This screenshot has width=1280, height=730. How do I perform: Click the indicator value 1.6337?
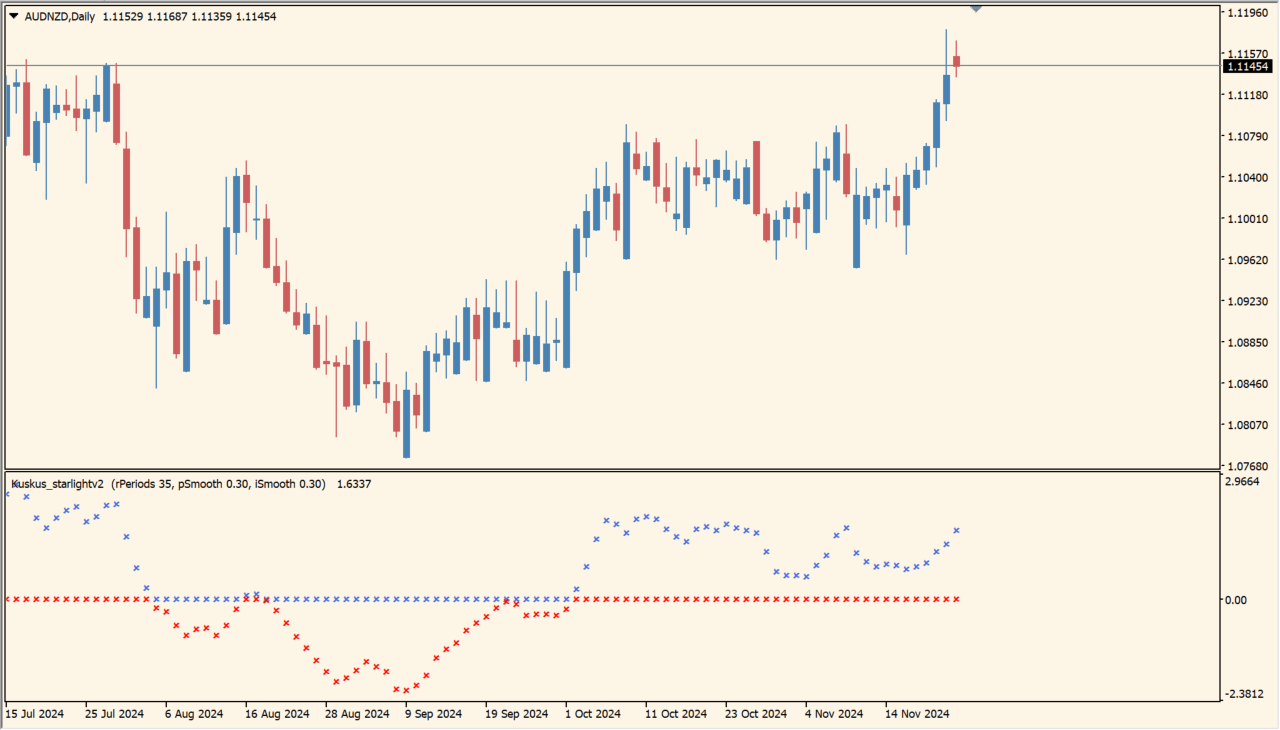click(x=355, y=484)
